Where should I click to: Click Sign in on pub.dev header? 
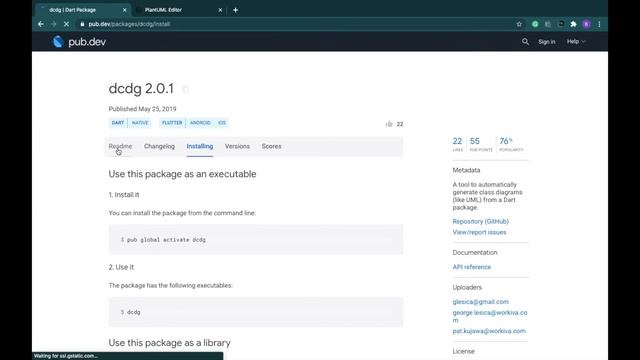pyautogui.click(x=547, y=42)
